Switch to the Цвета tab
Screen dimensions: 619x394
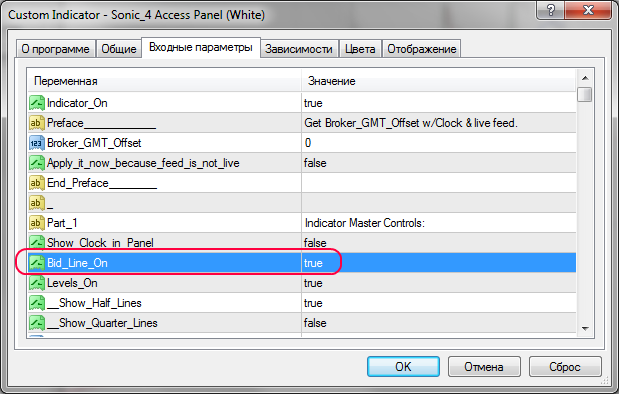pos(360,49)
